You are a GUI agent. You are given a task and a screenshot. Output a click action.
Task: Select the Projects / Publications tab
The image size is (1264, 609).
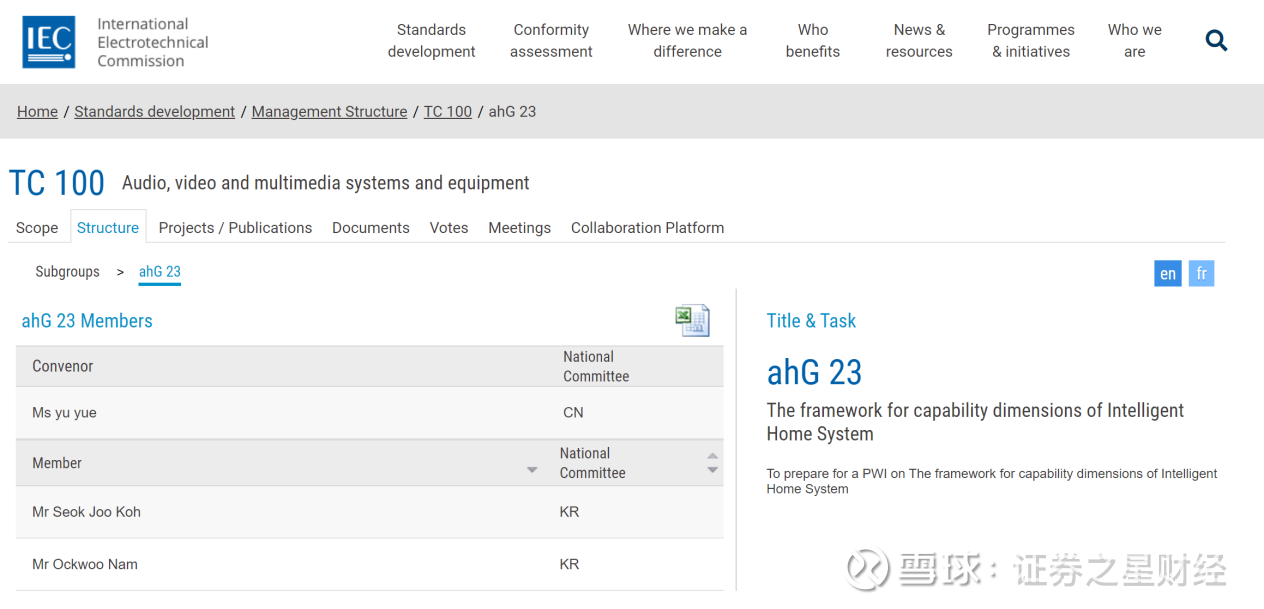(235, 228)
